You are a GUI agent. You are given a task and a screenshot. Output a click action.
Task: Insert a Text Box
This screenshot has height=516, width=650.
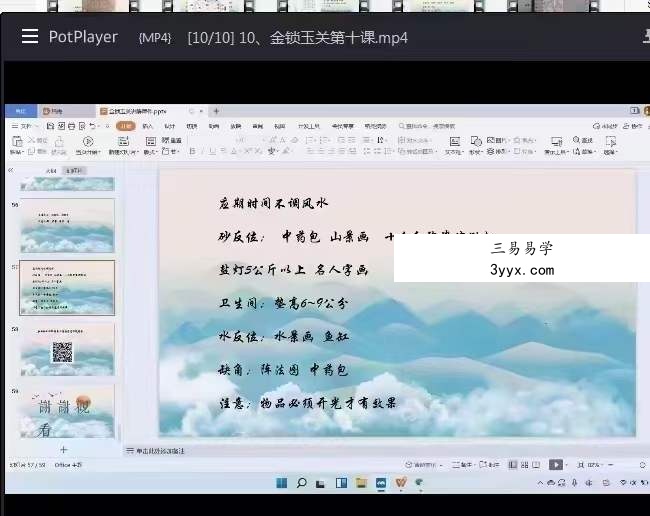[454, 145]
